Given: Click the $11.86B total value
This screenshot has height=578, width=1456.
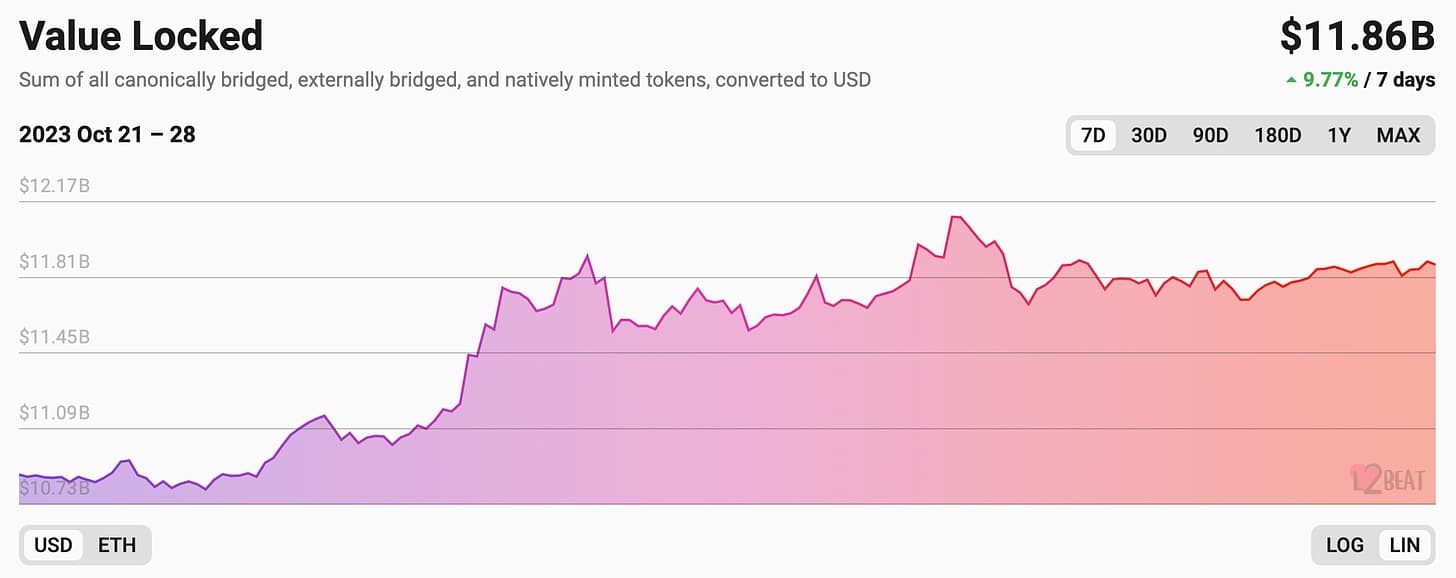Looking at the screenshot, I should click(x=1357, y=36).
